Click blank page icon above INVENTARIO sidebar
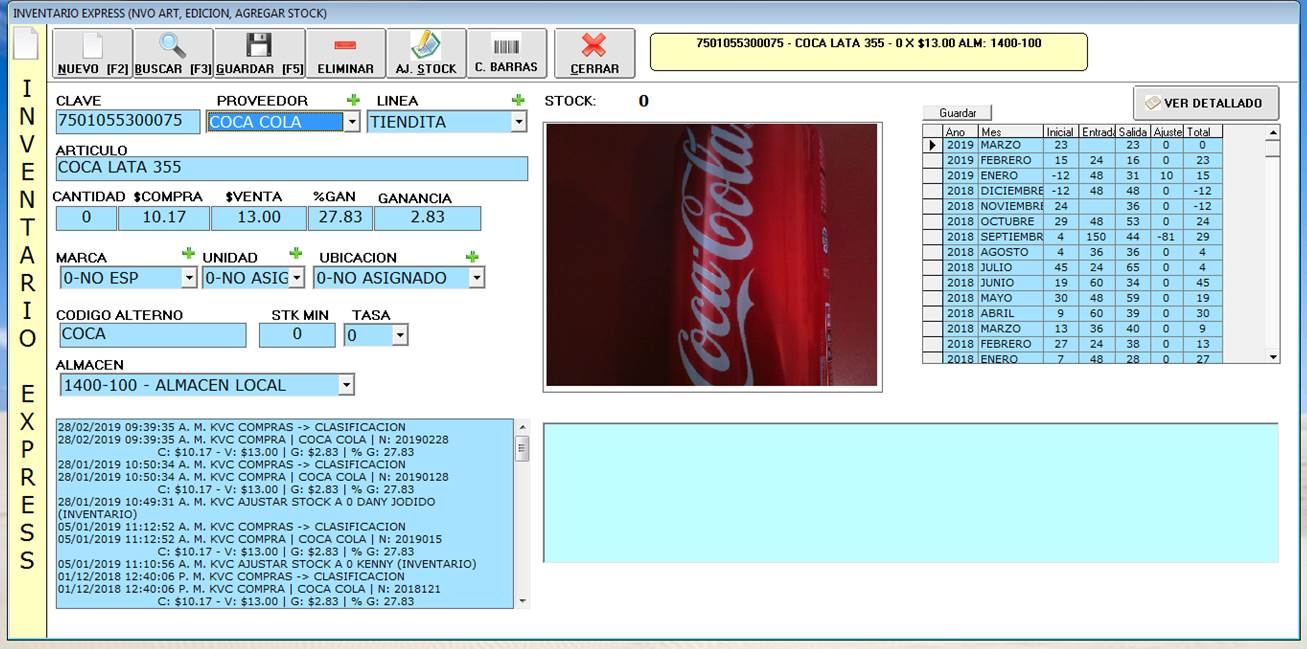 25,44
